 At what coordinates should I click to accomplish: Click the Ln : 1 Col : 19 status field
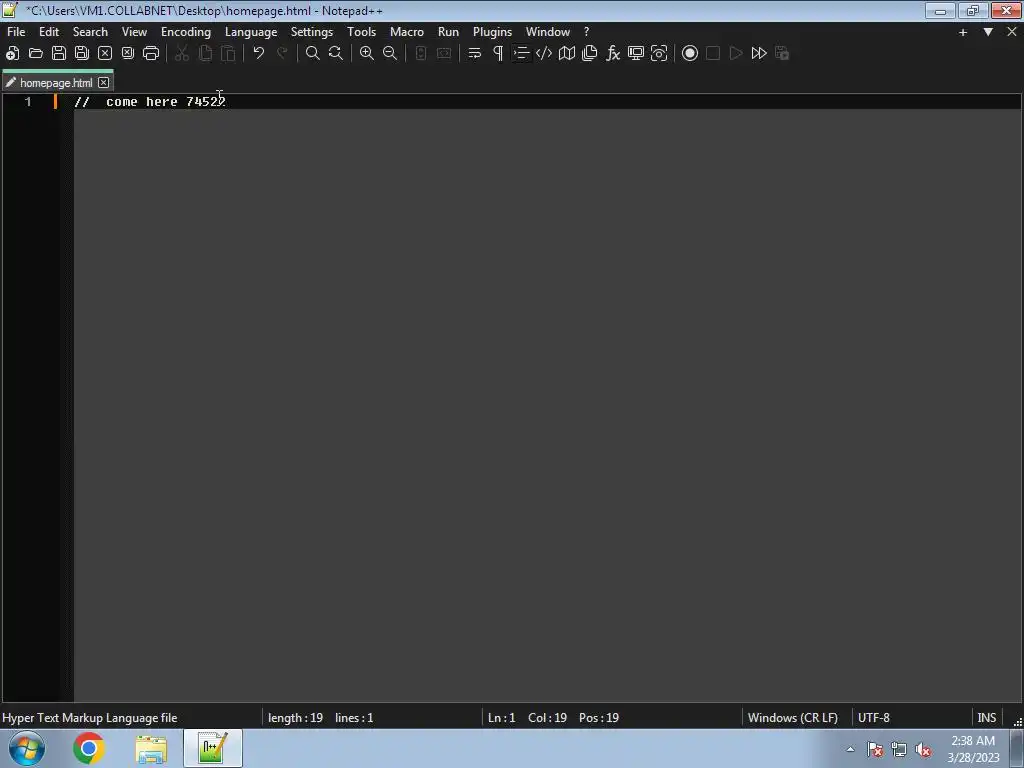pyautogui.click(x=553, y=718)
